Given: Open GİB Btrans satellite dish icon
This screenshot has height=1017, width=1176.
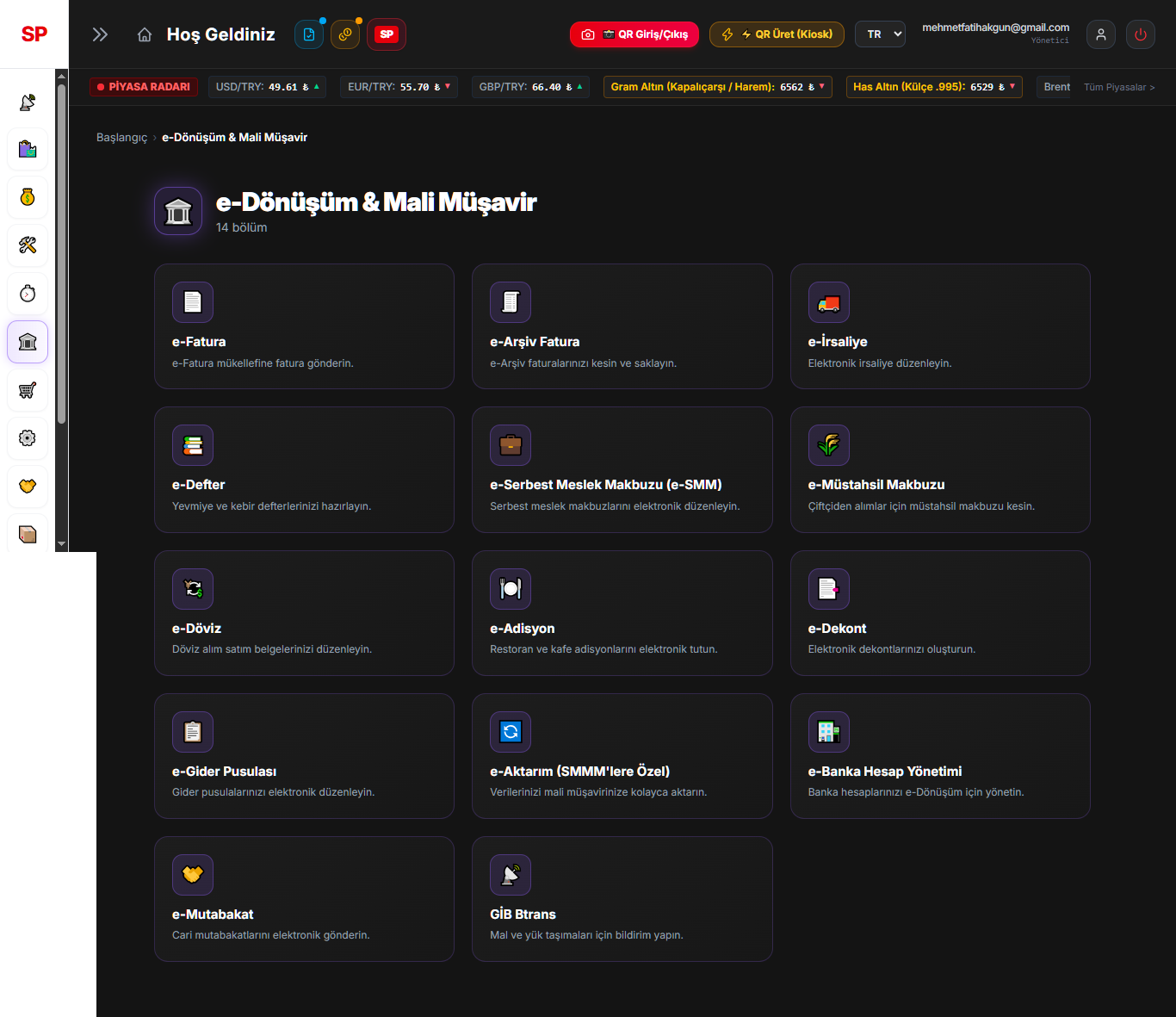Looking at the screenshot, I should (x=511, y=875).
